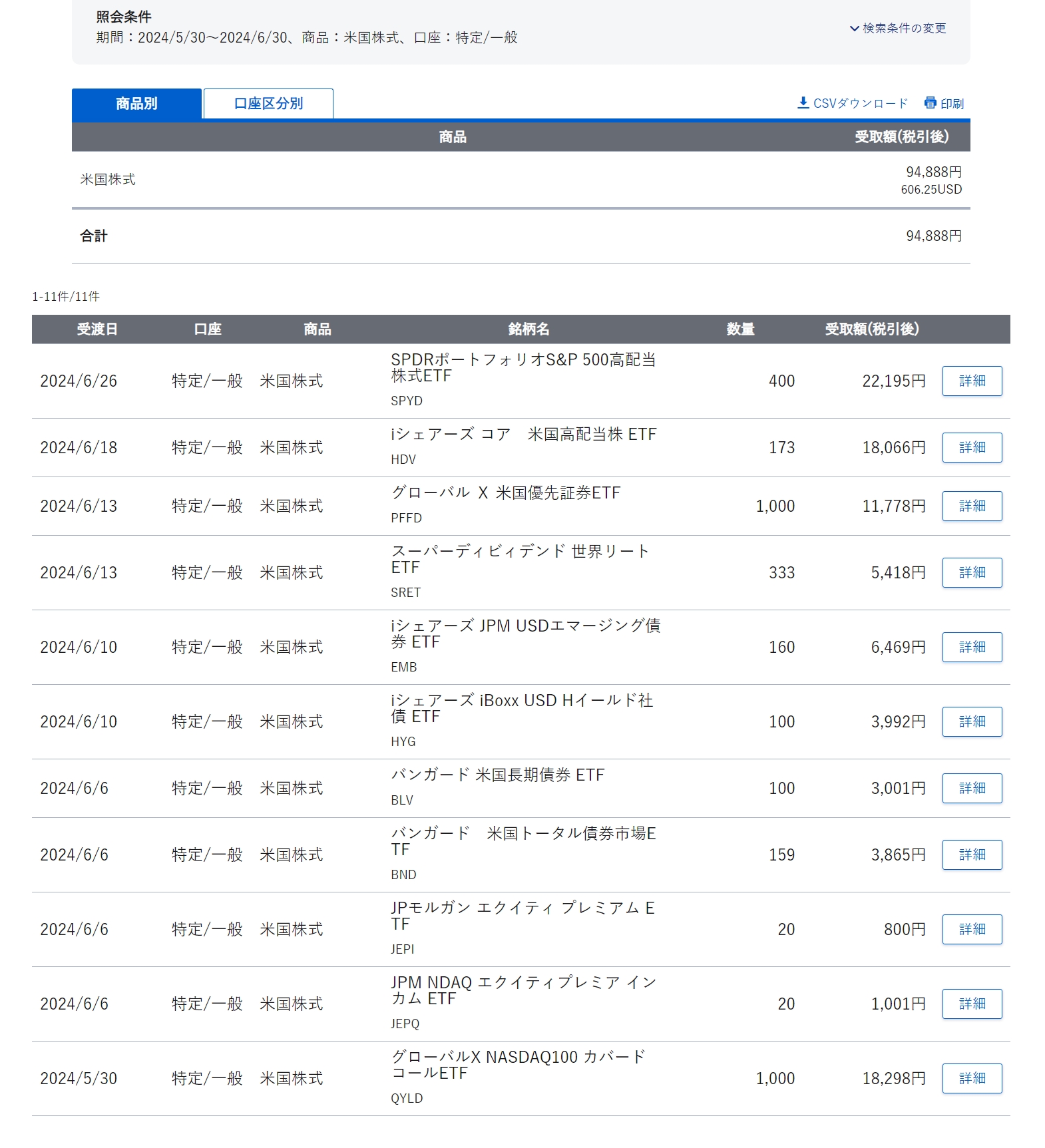The height and width of the screenshot is (1148, 1045).
Task: Open 詳細 for the JEPI row
Action: pos(972,929)
